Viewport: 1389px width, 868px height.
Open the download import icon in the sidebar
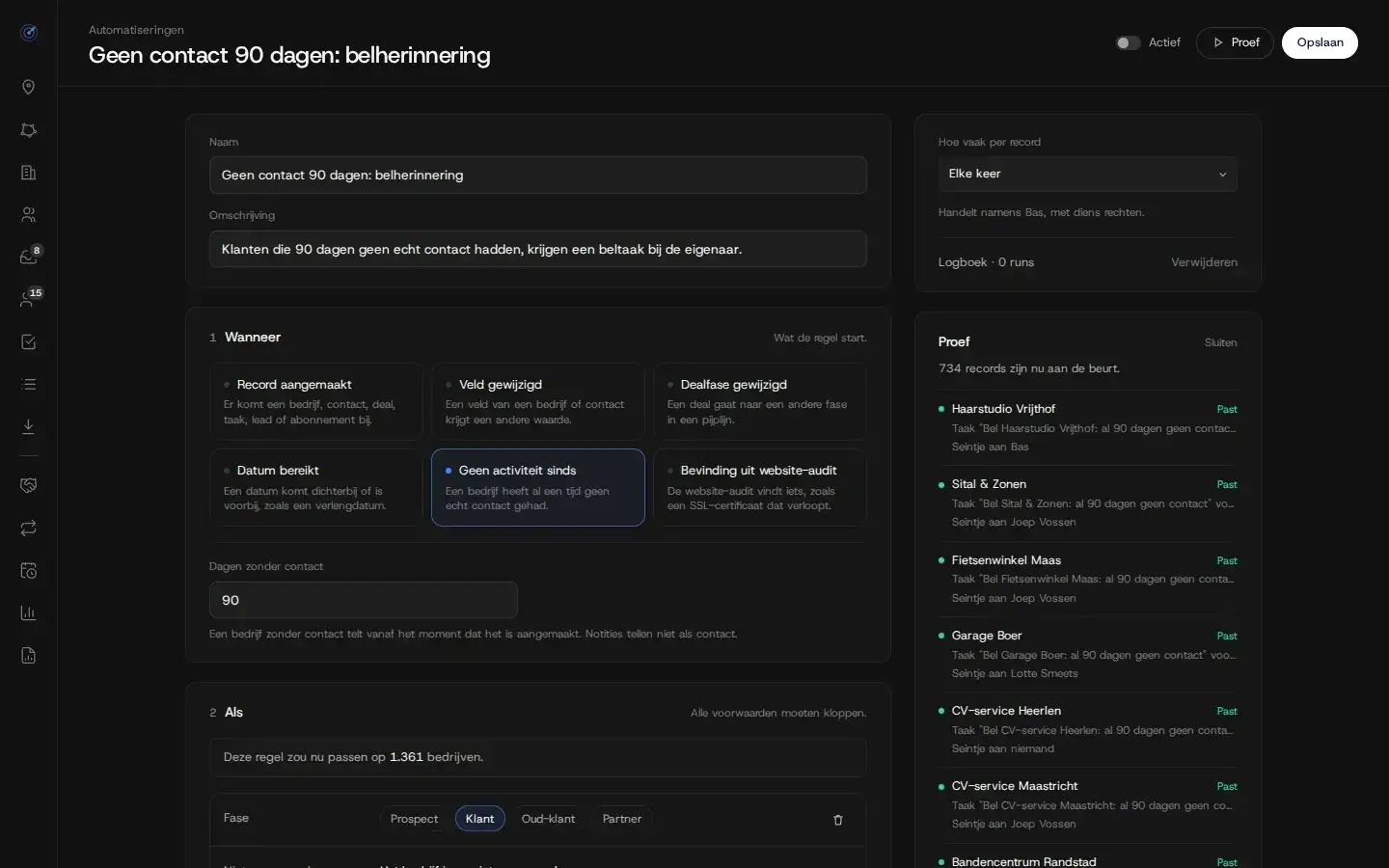(x=29, y=426)
